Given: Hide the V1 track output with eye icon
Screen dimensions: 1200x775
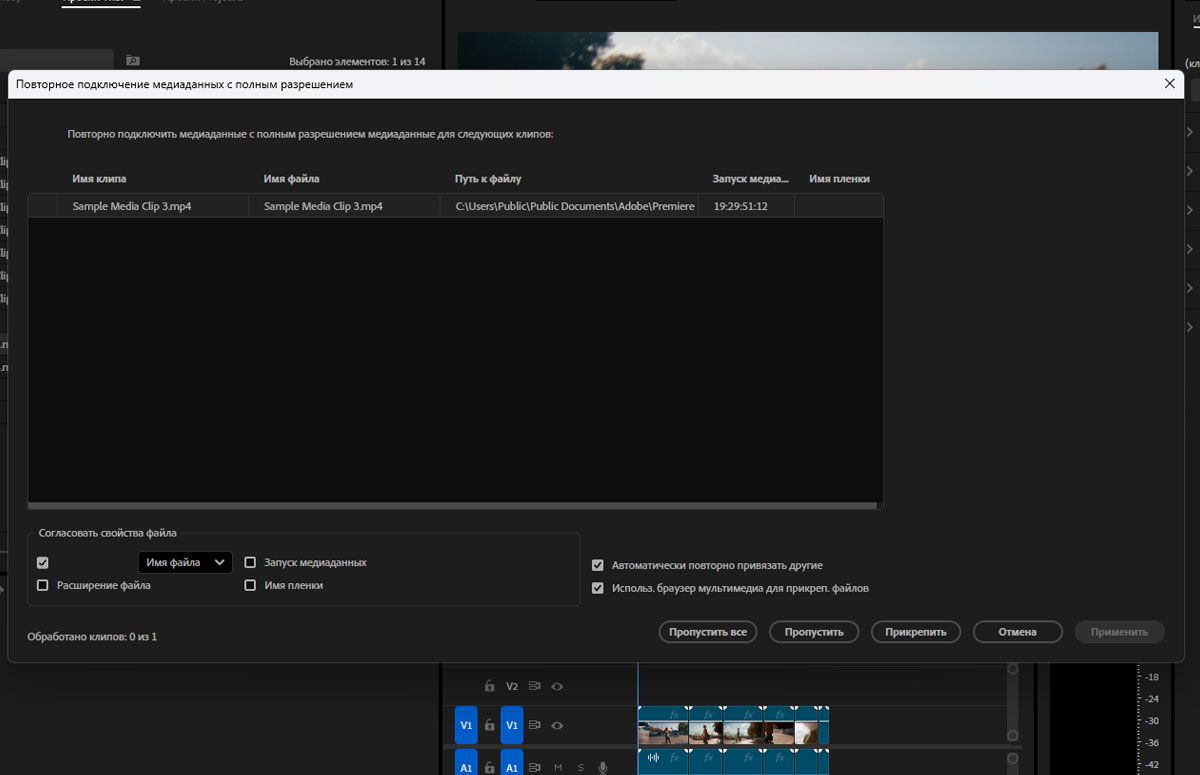Looking at the screenshot, I should click(x=558, y=725).
